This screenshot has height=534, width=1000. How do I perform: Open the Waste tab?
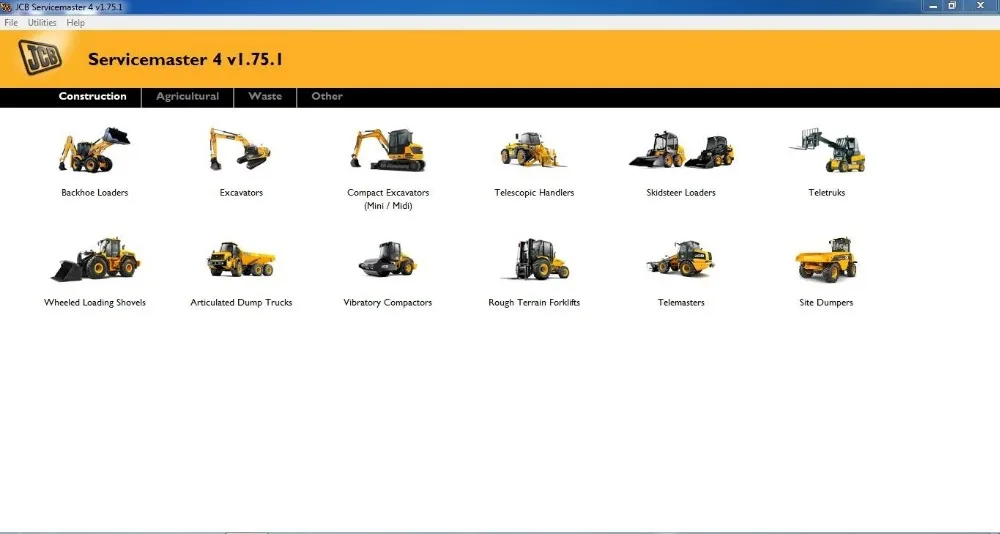point(265,96)
